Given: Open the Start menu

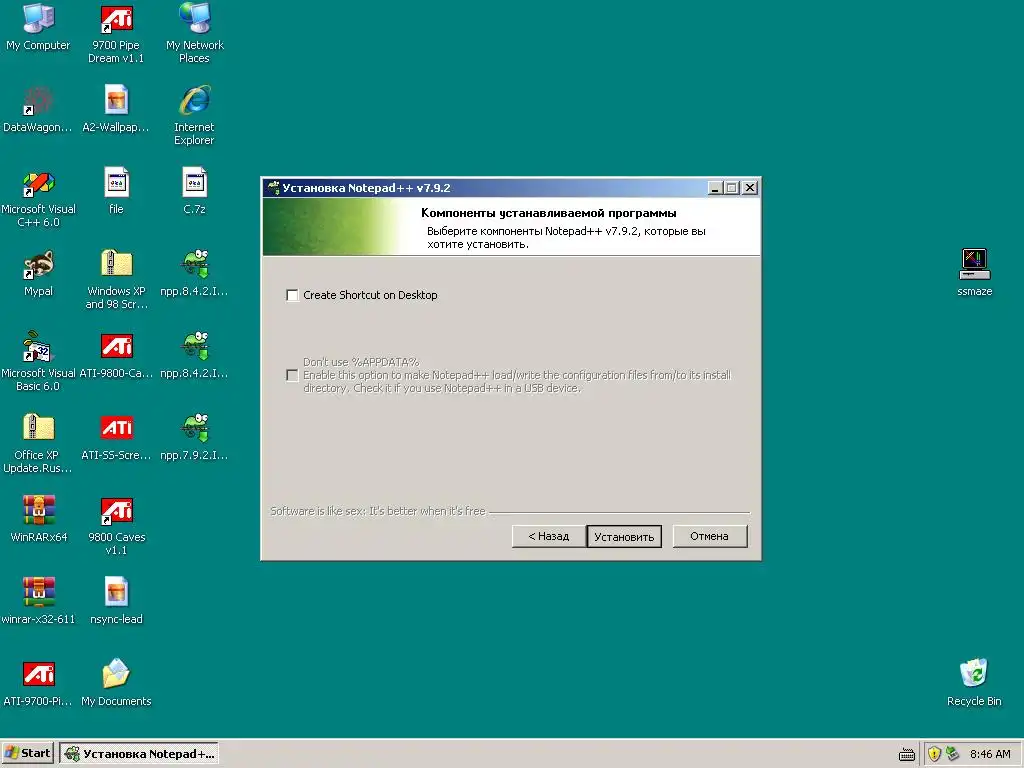Looking at the screenshot, I should pos(28,753).
